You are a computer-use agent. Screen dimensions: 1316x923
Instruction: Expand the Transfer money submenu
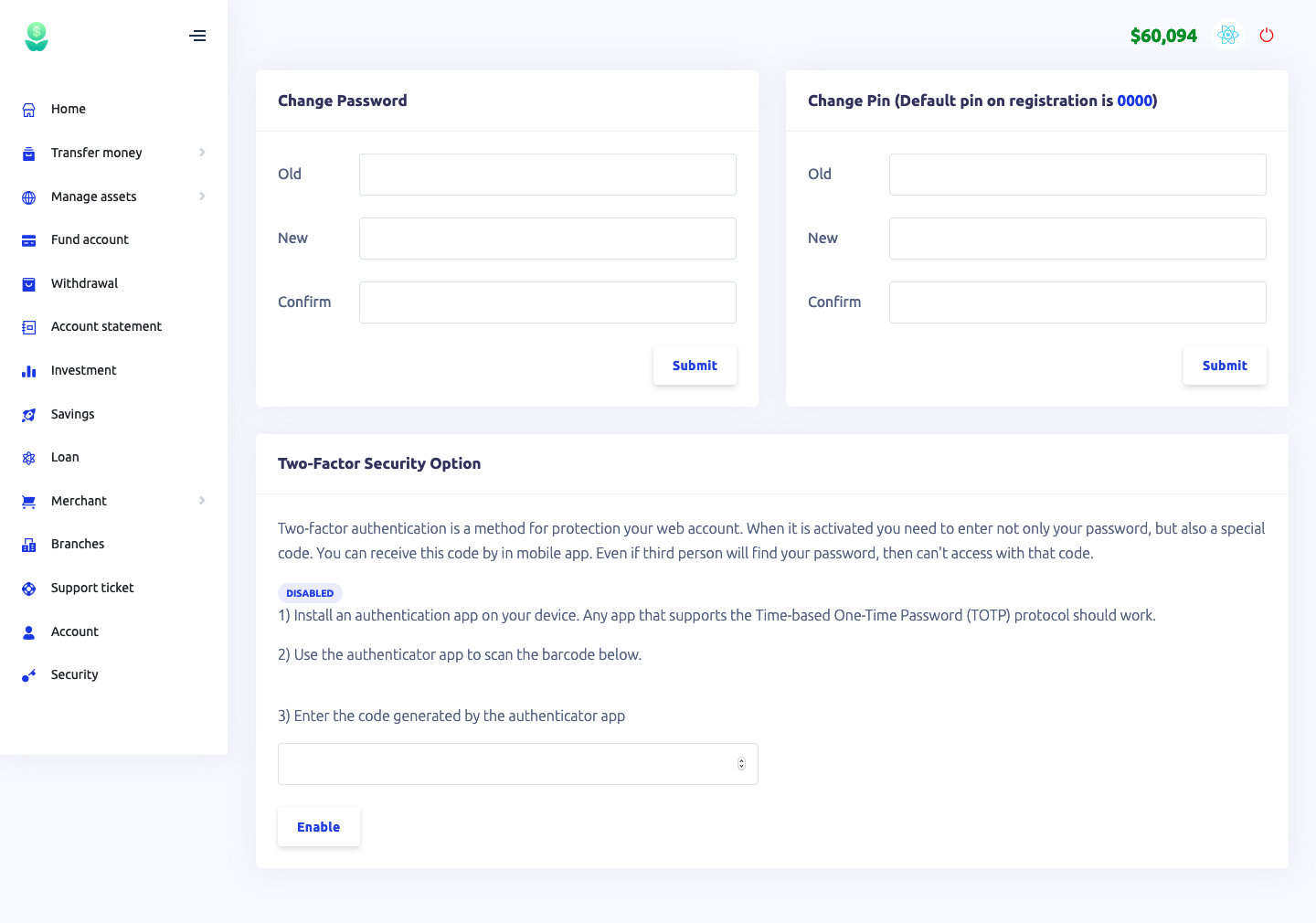[x=202, y=153]
